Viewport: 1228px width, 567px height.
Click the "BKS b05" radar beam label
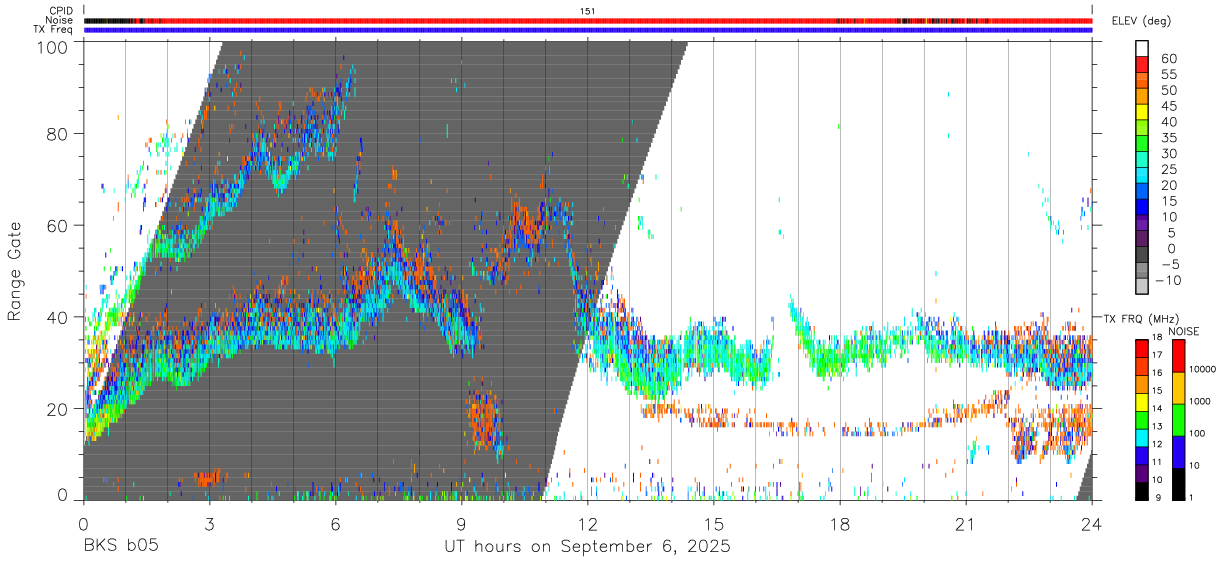coord(121,547)
